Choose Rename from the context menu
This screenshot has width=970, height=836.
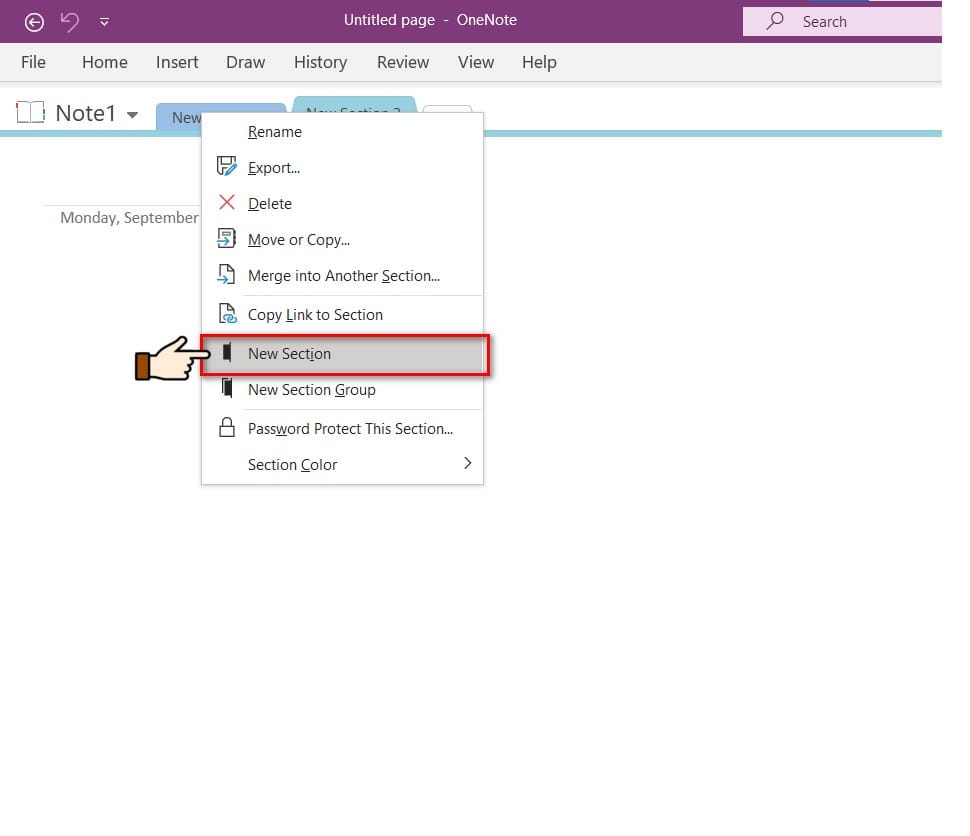(342, 132)
